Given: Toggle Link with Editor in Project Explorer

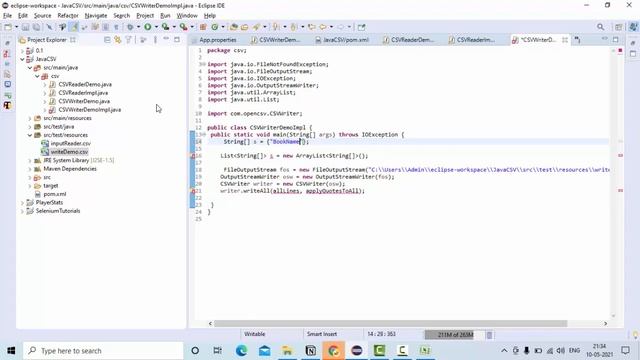Looking at the screenshot, I should pos(118,40).
